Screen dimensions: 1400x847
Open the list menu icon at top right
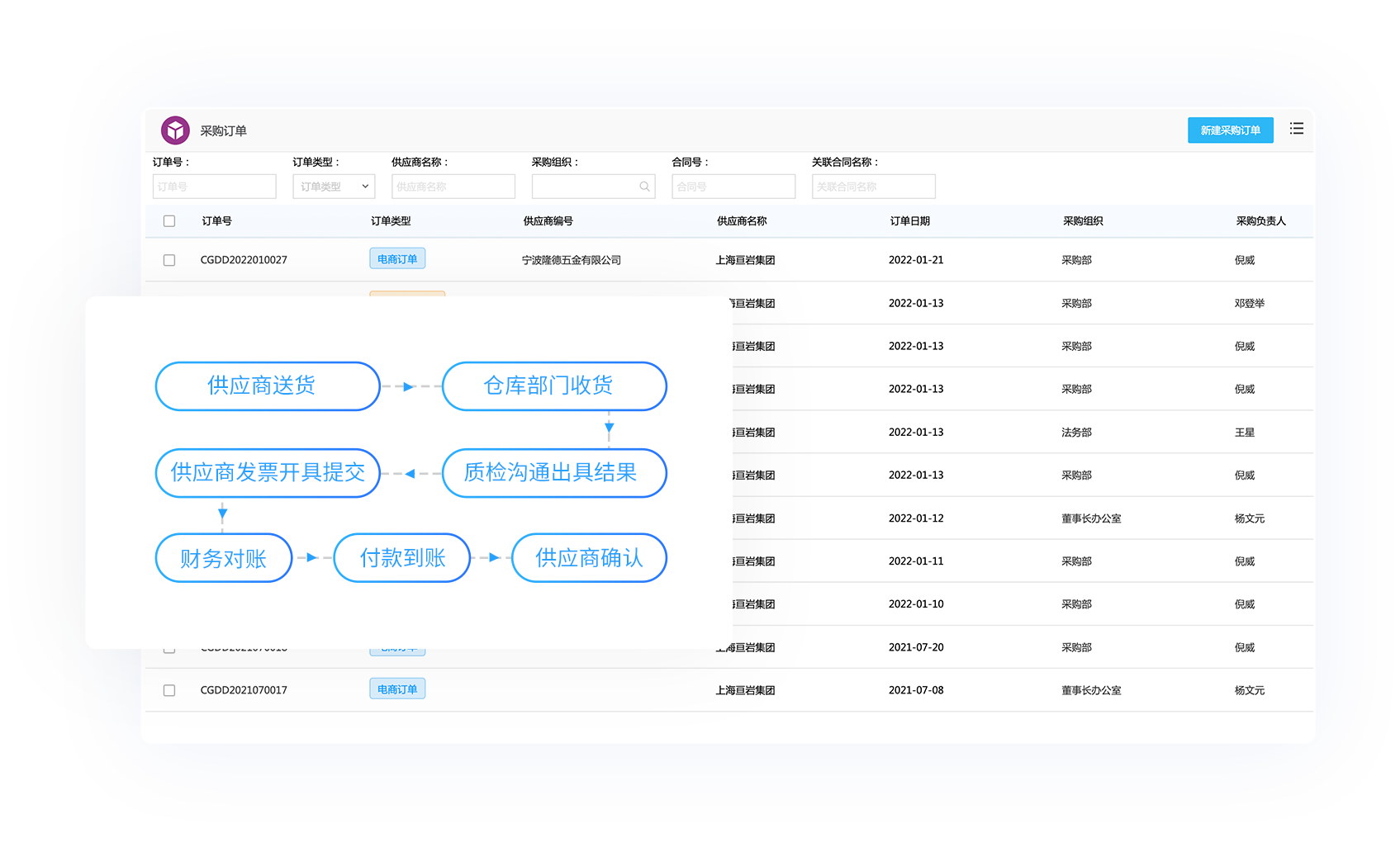pyautogui.click(x=1296, y=129)
